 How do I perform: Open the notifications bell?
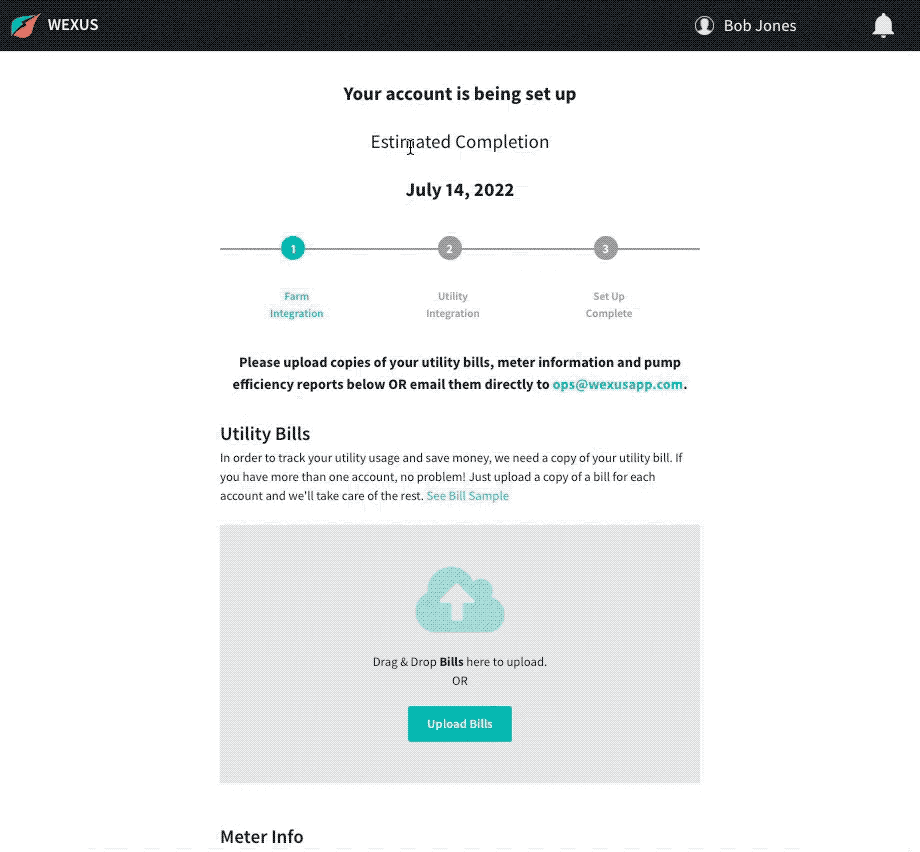[x=882, y=25]
